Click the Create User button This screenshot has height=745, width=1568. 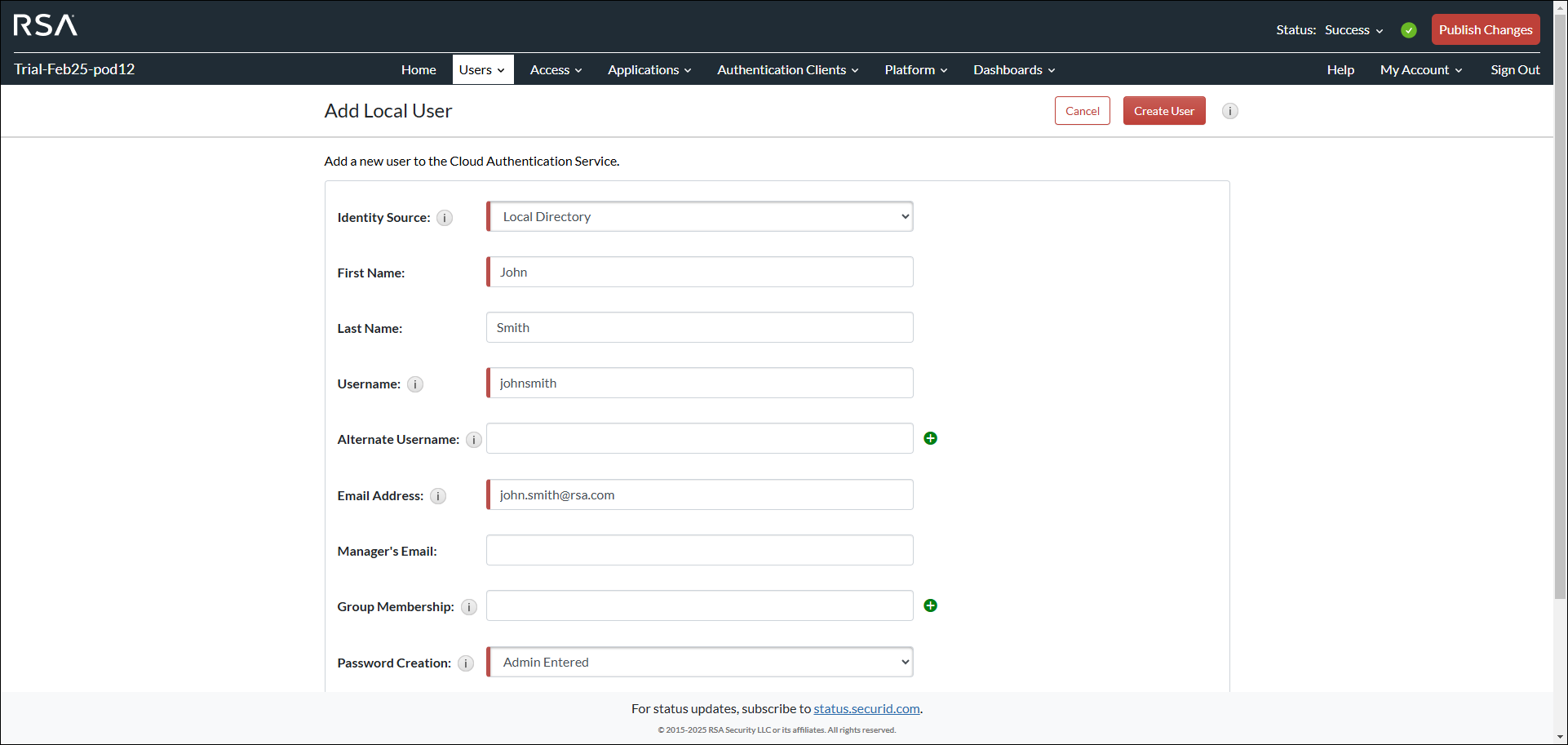click(1163, 111)
